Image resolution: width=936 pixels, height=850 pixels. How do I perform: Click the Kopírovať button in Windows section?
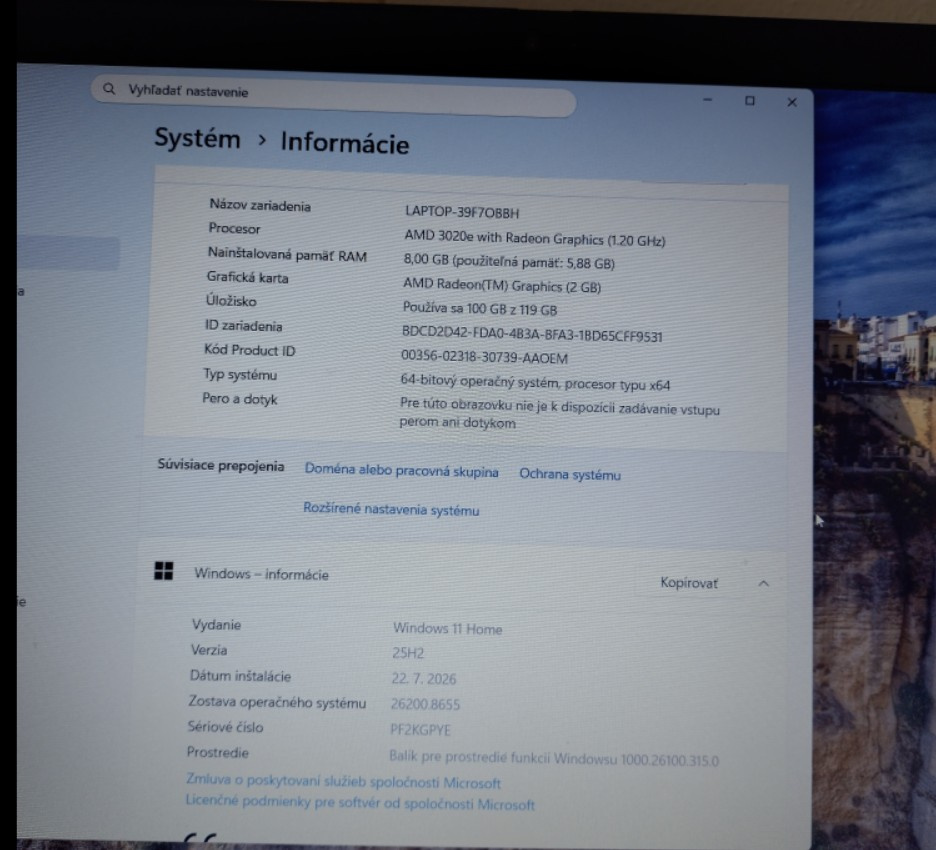pyautogui.click(x=689, y=583)
